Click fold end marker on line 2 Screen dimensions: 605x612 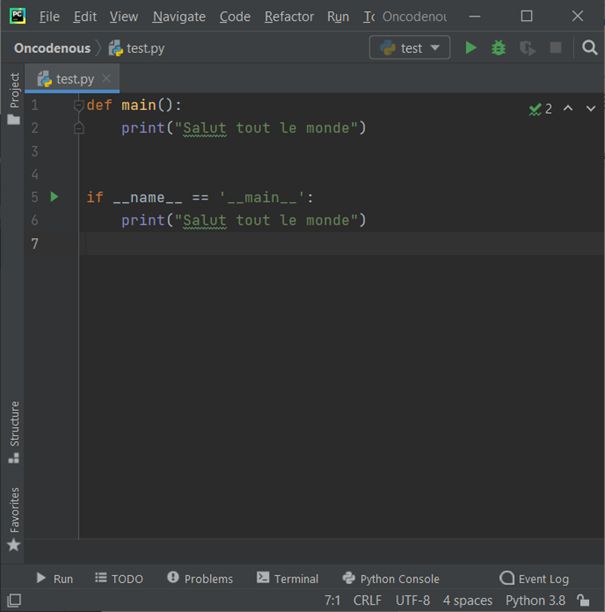click(79, 128)
